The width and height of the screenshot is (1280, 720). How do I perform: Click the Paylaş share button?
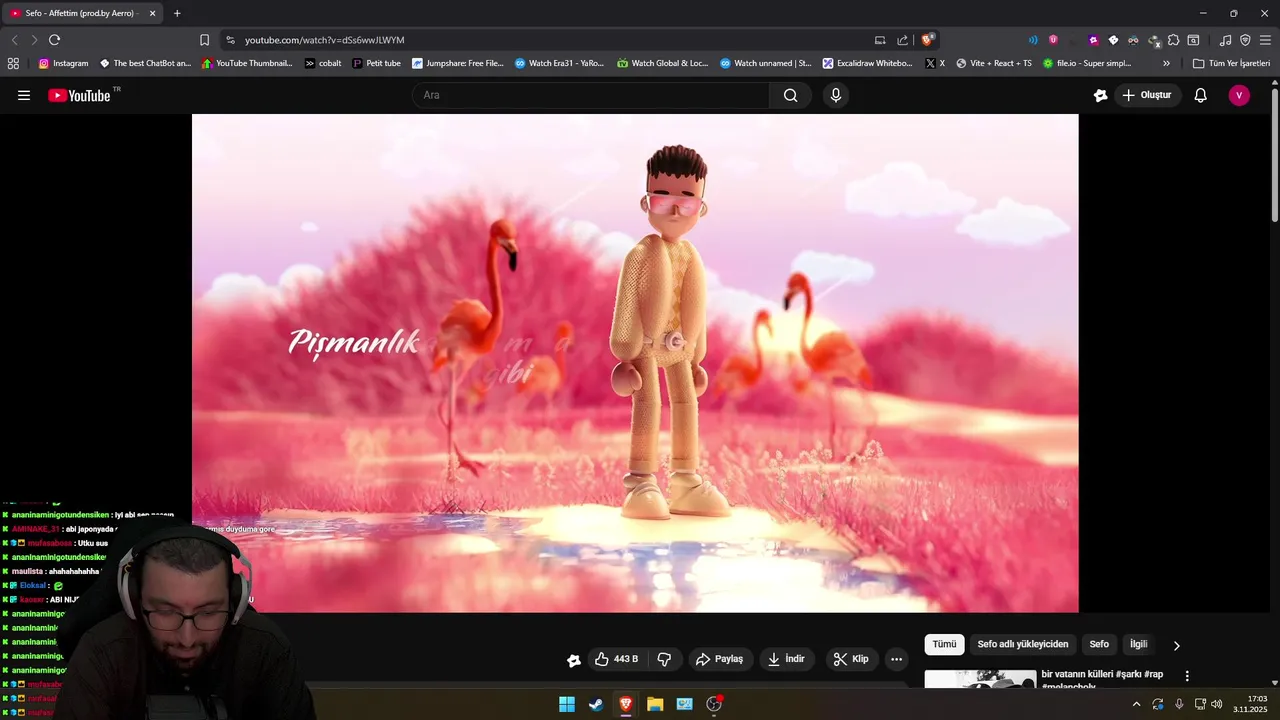click(720, 659)
